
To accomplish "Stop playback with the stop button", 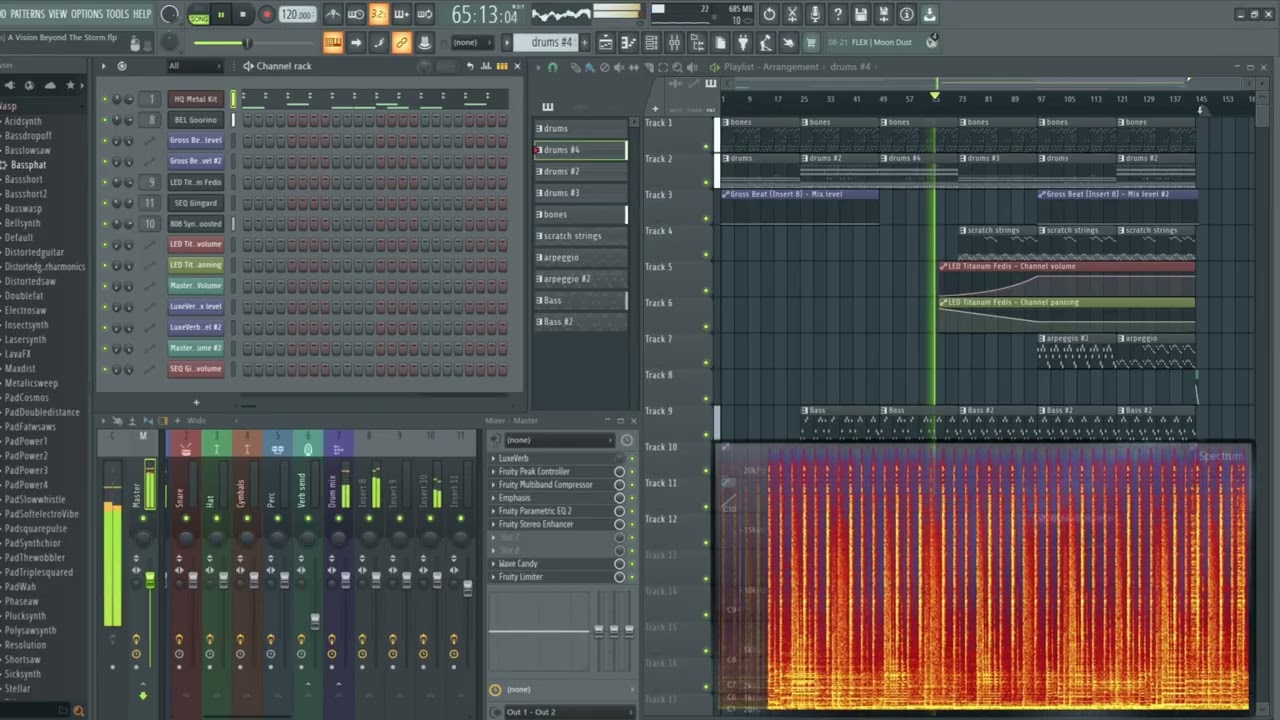I will pyautogui.click(x=243, y=14).
